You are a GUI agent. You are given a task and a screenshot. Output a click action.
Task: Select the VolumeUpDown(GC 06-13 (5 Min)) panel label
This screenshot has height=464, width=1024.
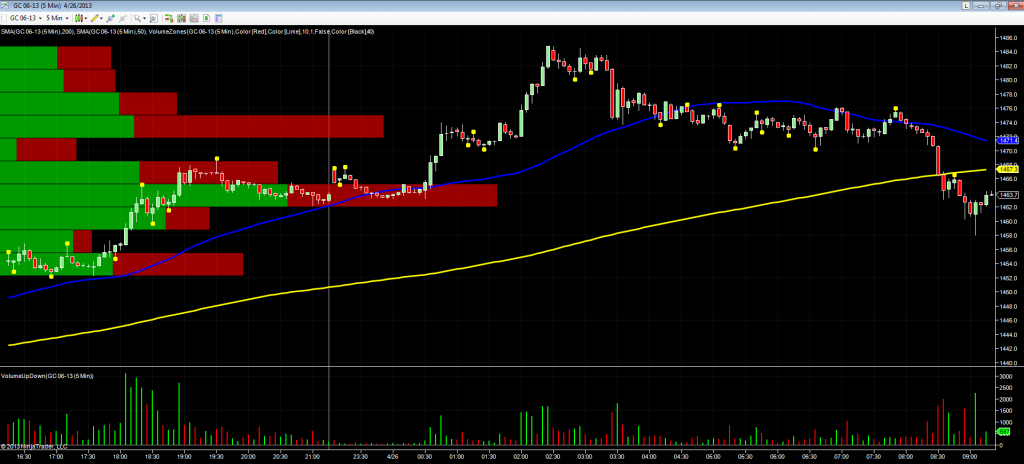[x=47, y=376]
